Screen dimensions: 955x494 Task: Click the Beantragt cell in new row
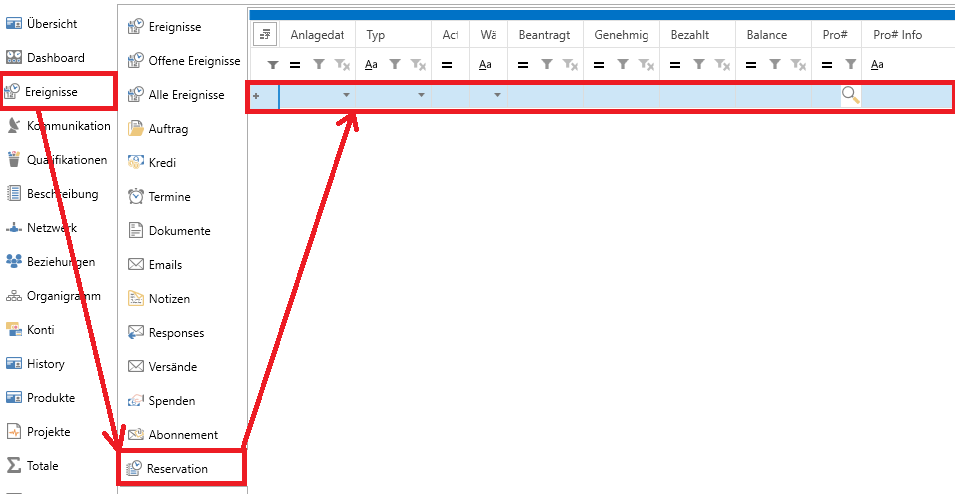point(545,96)
